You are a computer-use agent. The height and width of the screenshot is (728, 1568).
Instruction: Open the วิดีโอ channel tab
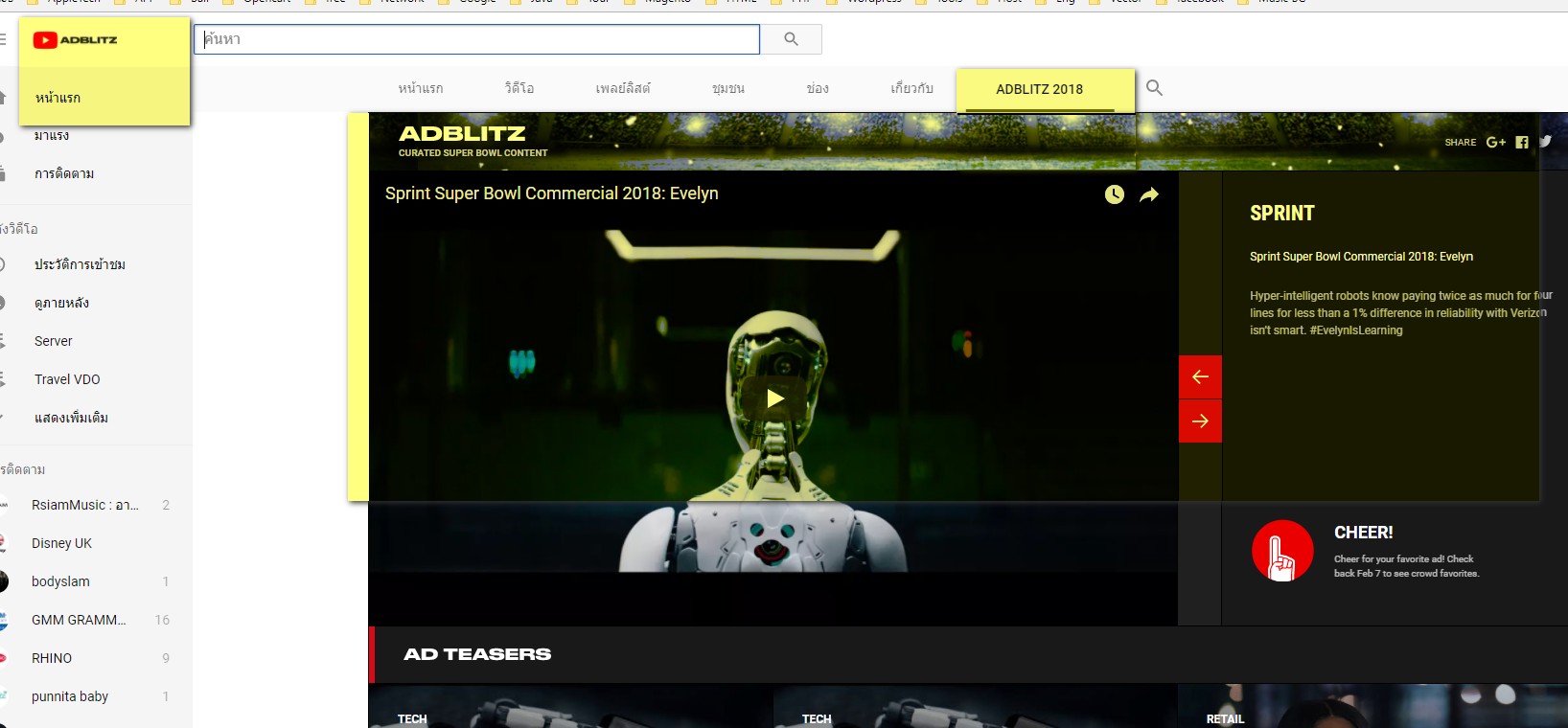[x=519, y=88]
